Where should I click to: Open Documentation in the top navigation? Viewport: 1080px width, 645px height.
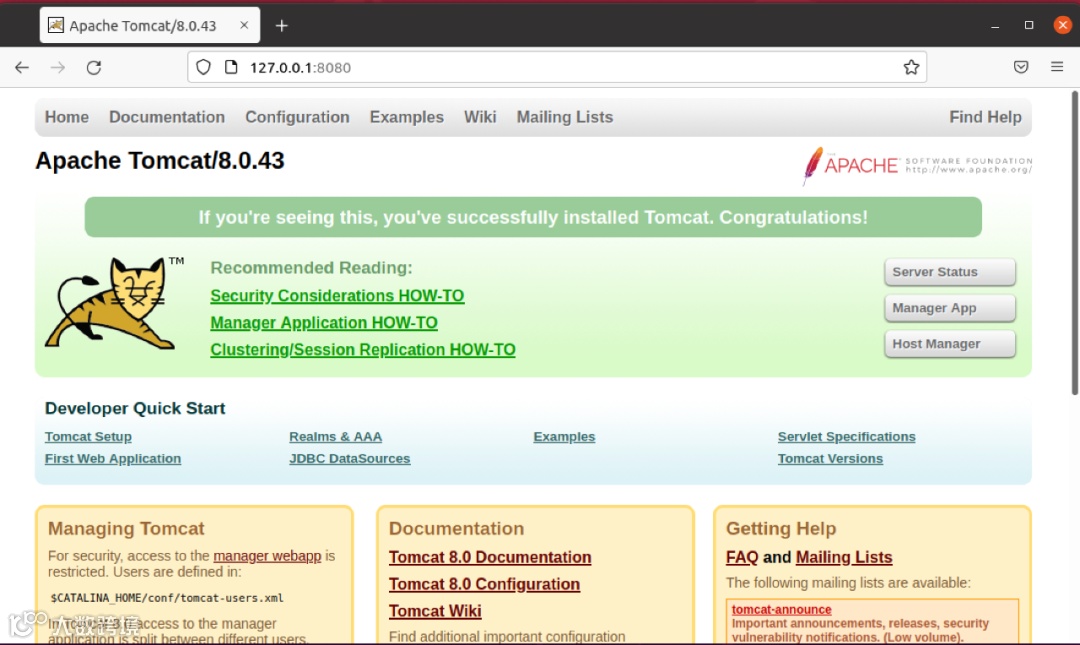(167, 117)
